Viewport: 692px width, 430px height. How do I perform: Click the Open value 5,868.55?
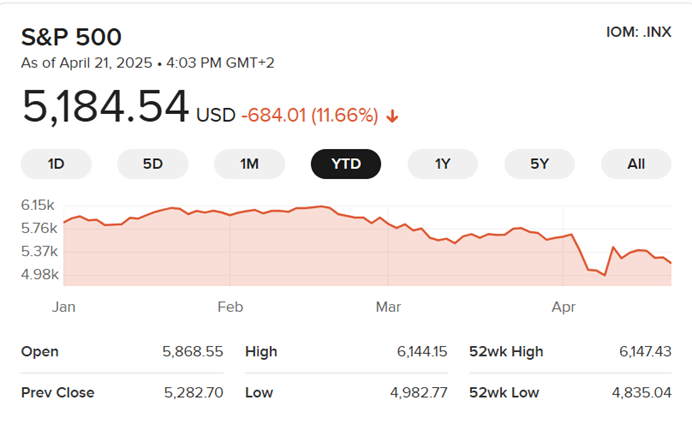coord(192,352)
